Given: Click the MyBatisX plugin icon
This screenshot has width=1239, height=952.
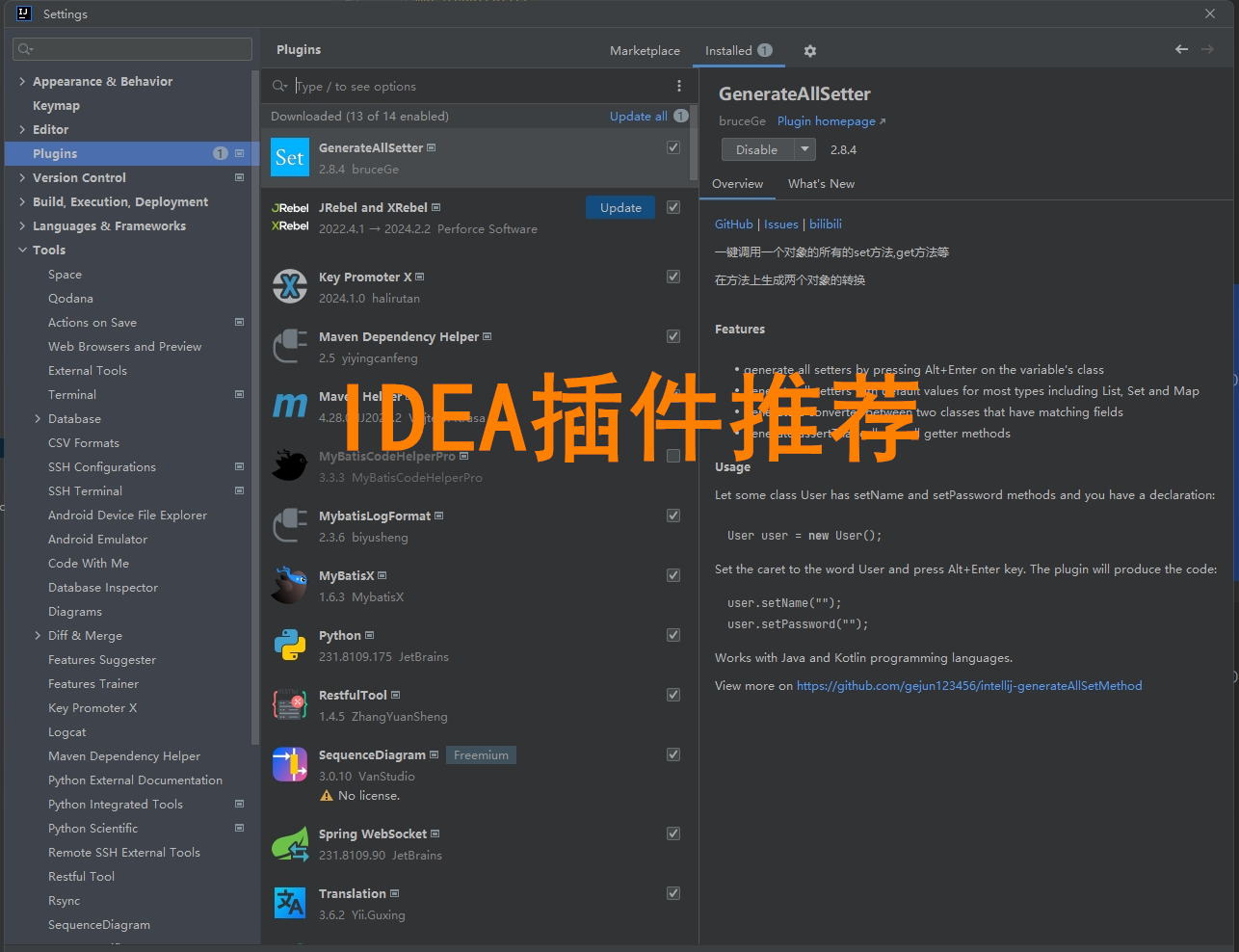Looking at the screenshot, I should [290, 585].
